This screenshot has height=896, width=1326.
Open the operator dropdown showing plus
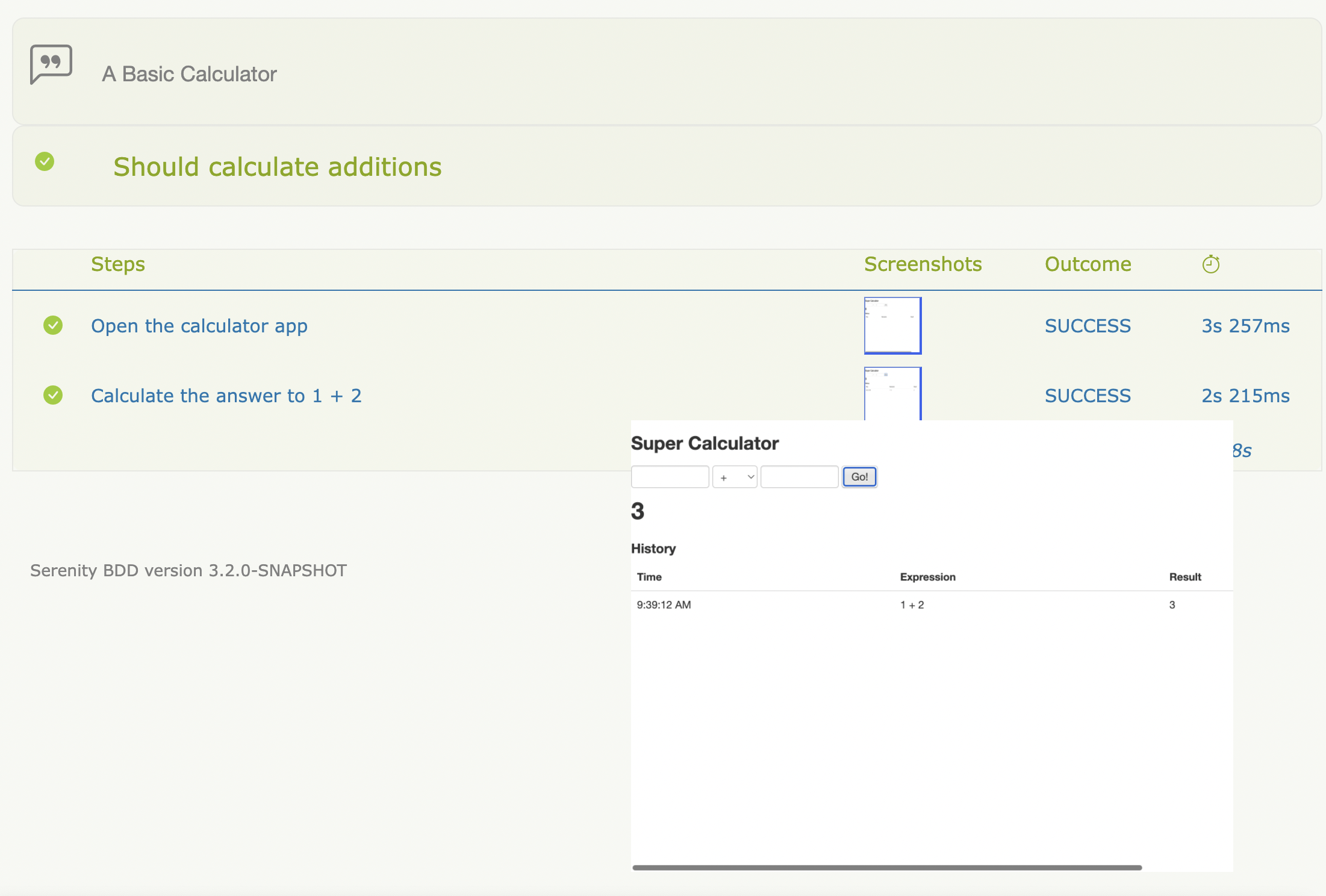pos(735,477)
